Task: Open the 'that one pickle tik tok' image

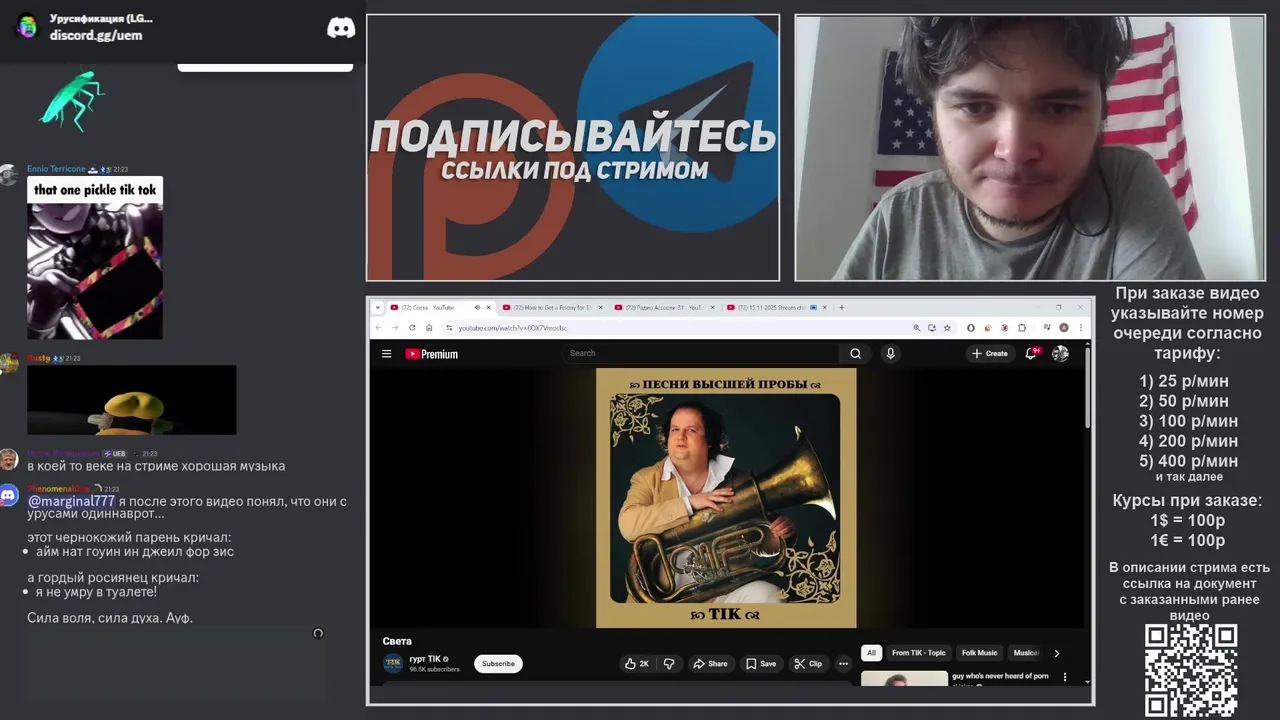Action: (95, 258)
